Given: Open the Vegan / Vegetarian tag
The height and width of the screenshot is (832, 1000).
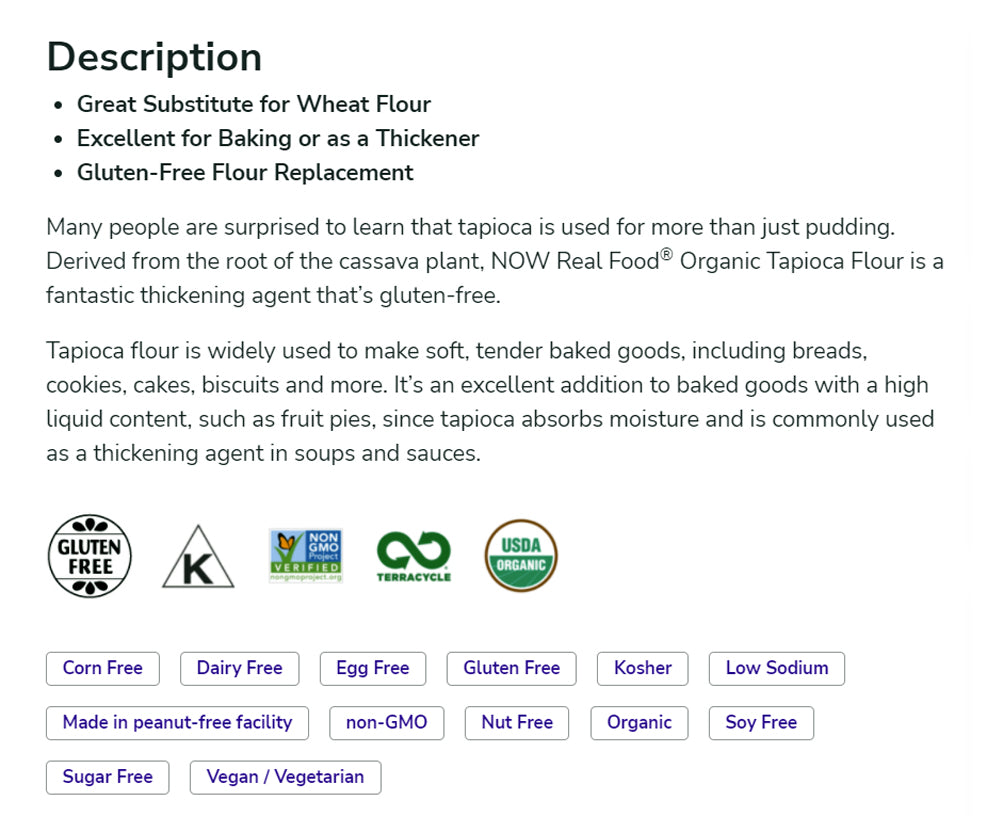Looking at the screenshot, I should coord(286,776).
